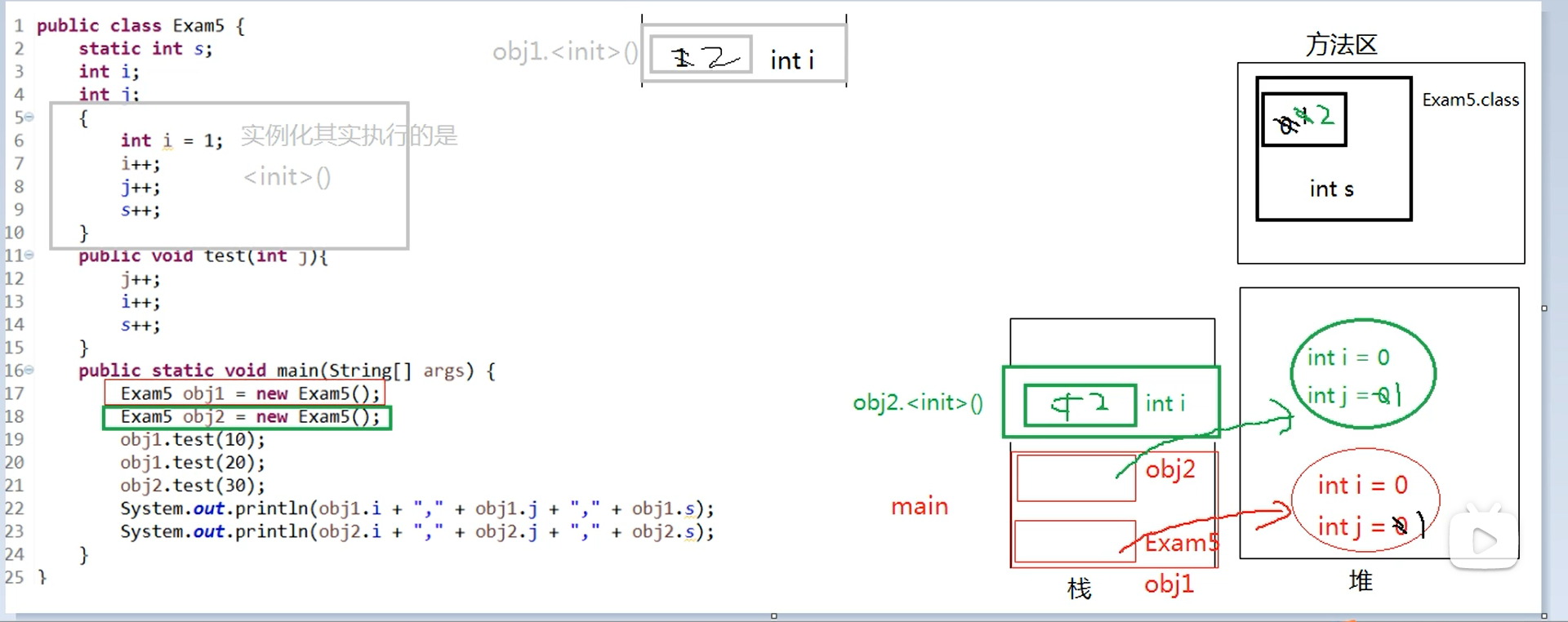Click "Exam5 obj1 = new Exam5();" line
The width and height of the screenshot is (1568, 622).
click(250, 393)
